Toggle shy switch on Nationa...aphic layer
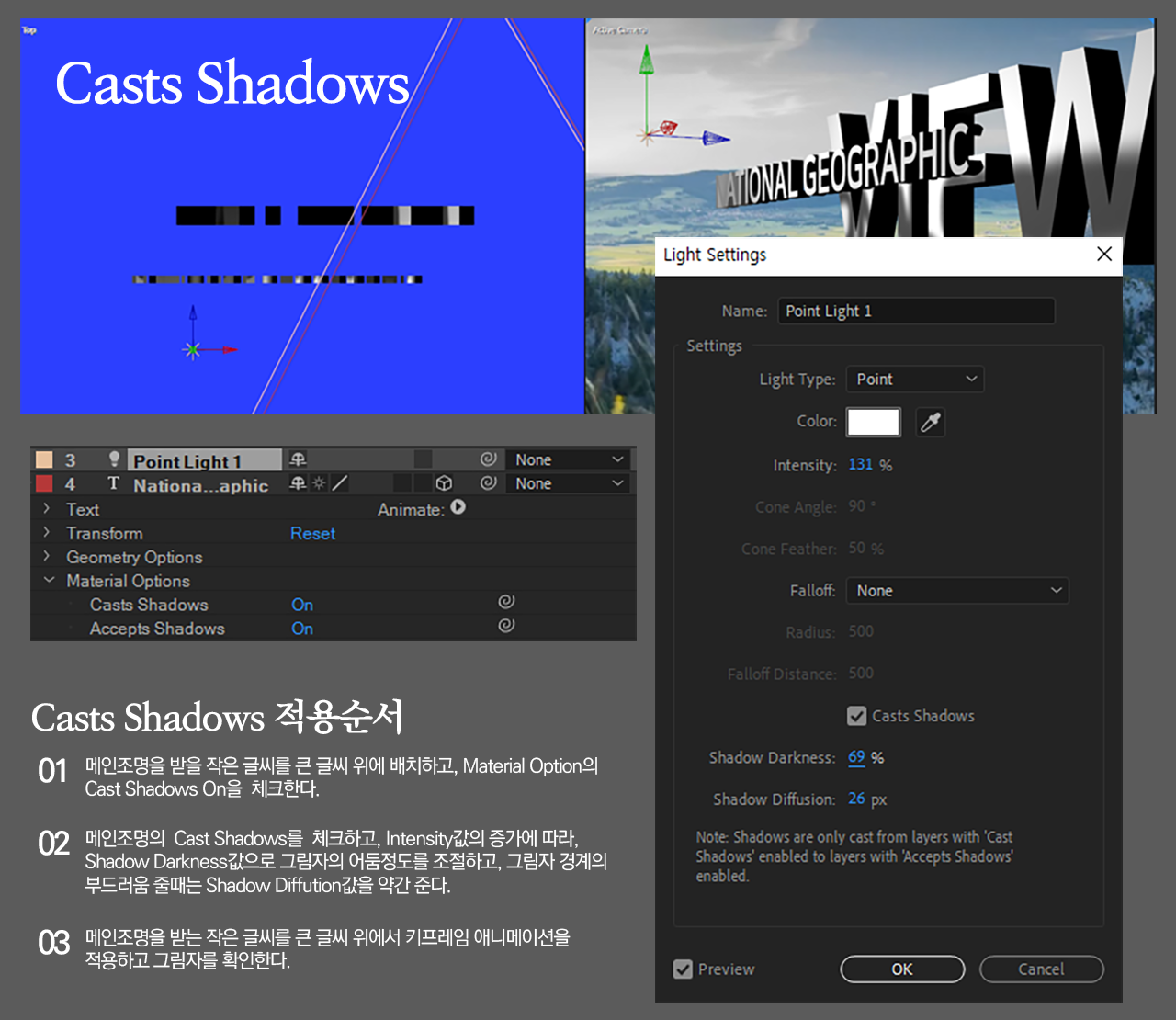 click(x=298, y=483)
